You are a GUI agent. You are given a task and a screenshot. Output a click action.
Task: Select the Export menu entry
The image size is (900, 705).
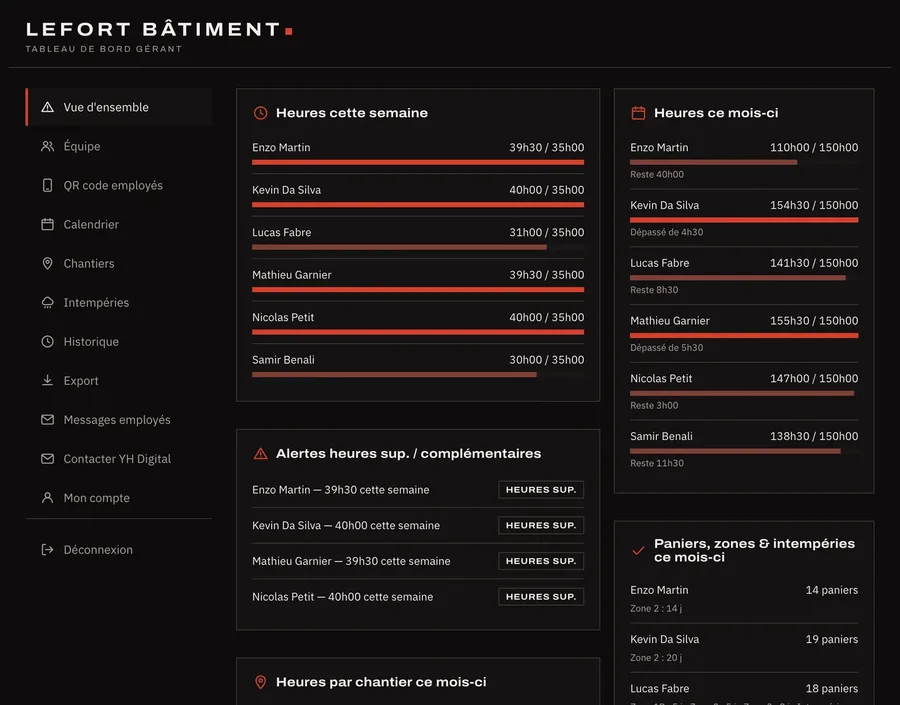119,381
